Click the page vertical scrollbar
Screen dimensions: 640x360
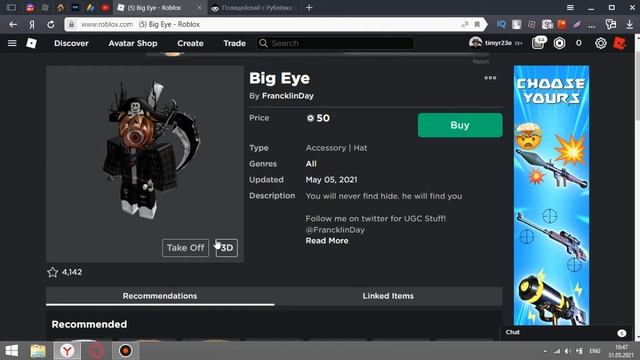click(x=637, y=188)
